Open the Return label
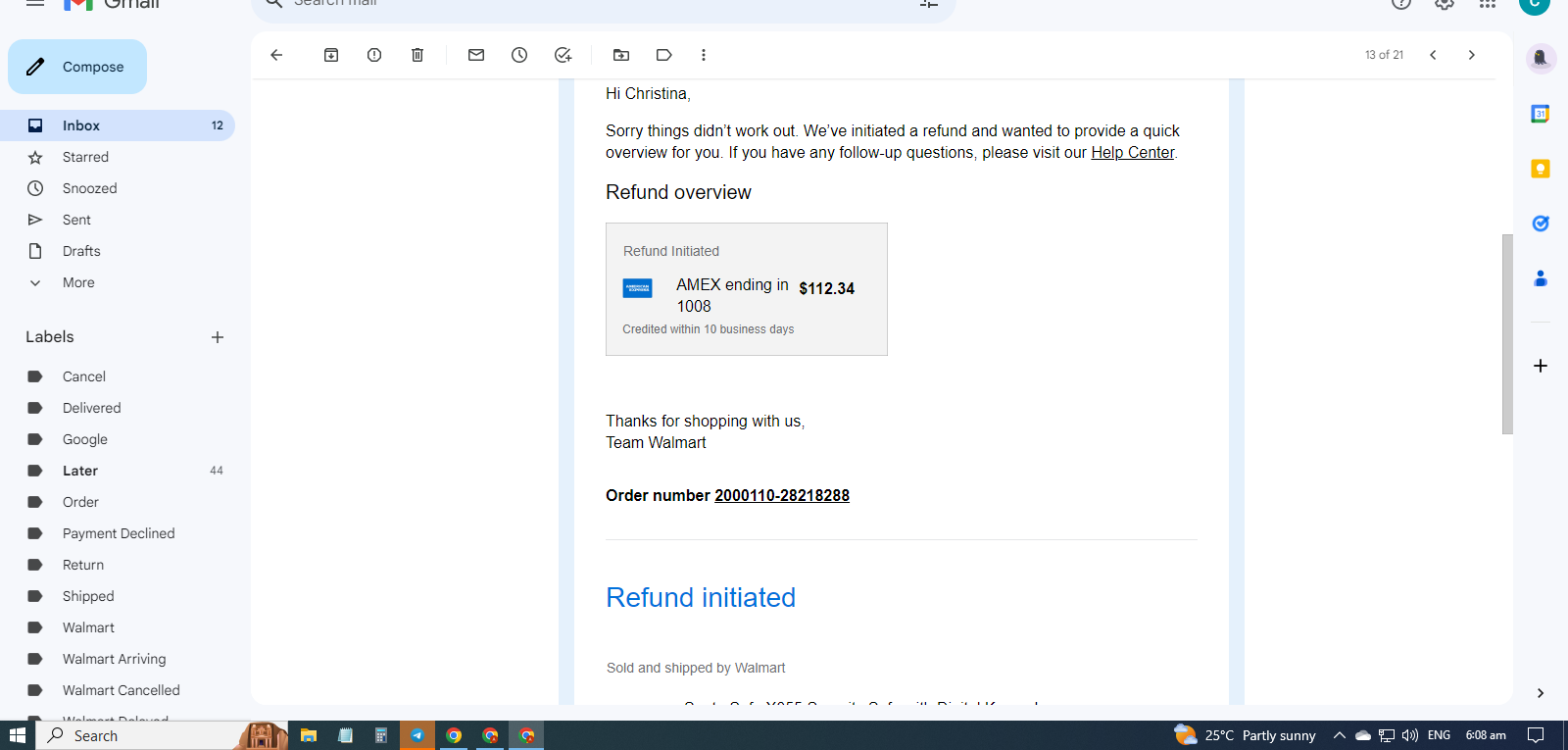Viewport: 1568px width, 750px height. [x=118, y=565]
